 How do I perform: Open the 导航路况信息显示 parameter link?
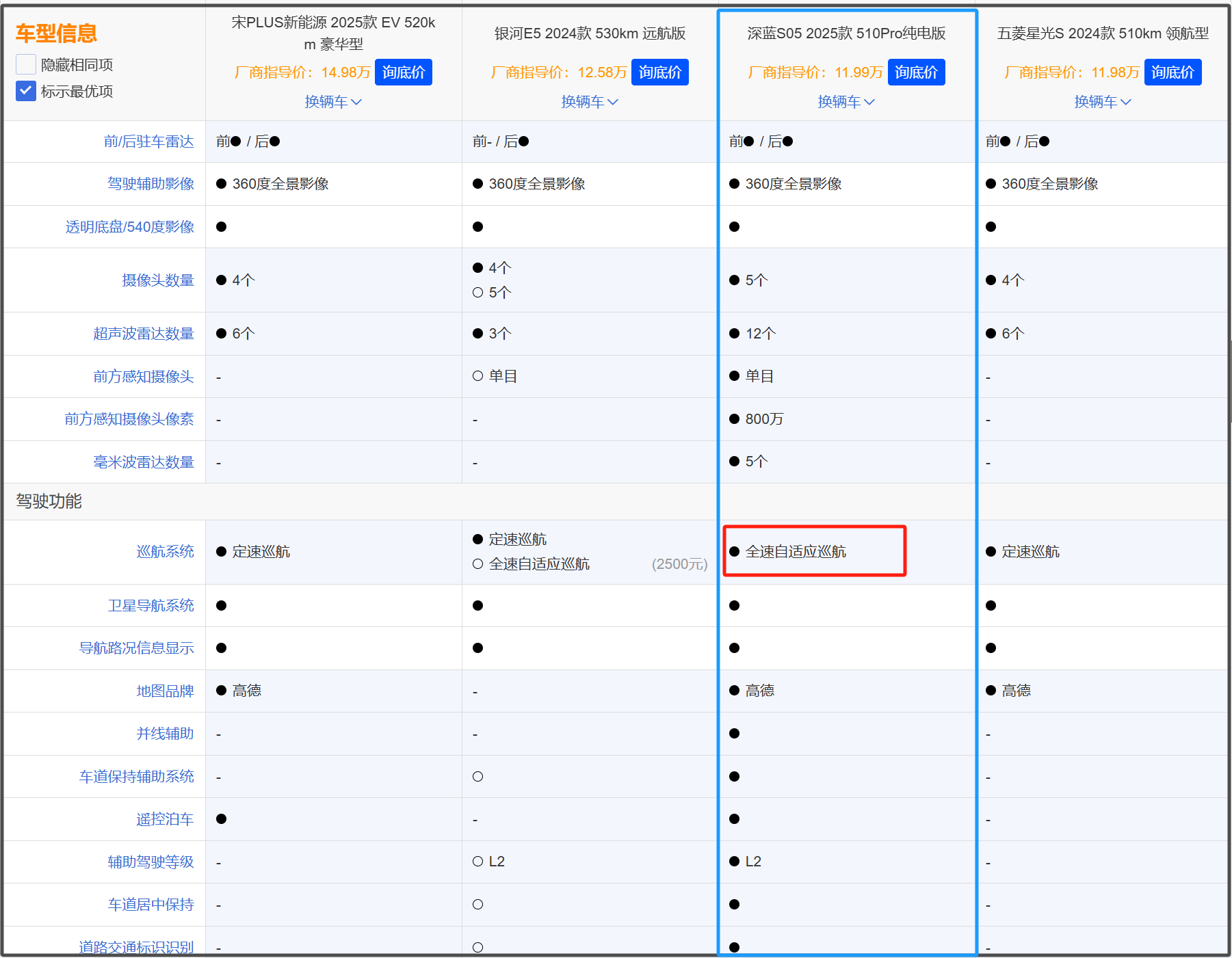click(x=137, y=648)
